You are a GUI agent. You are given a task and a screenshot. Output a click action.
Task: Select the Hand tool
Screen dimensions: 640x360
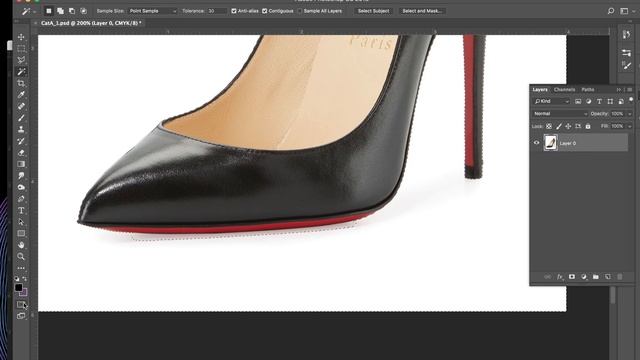(21, 245)
